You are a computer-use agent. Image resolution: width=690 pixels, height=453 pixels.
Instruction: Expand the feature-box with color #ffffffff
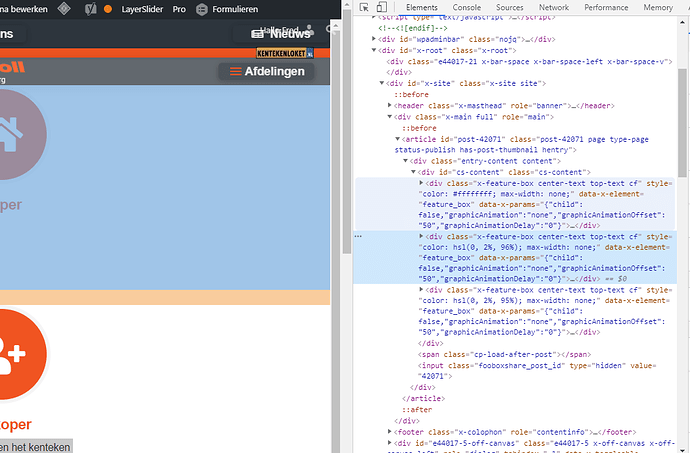tap(421, 183)
